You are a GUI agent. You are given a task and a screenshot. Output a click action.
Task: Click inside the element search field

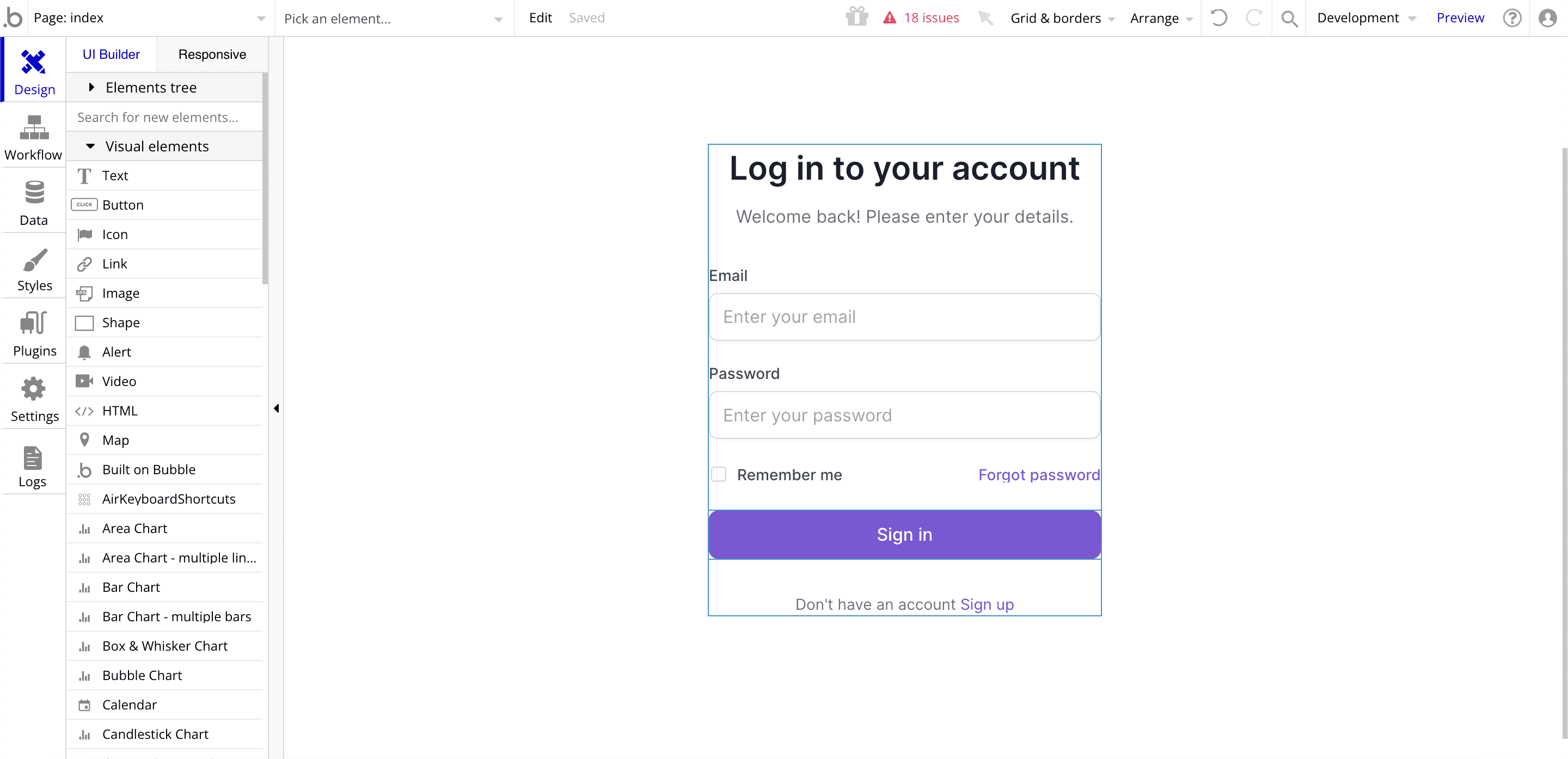[164, 117]
